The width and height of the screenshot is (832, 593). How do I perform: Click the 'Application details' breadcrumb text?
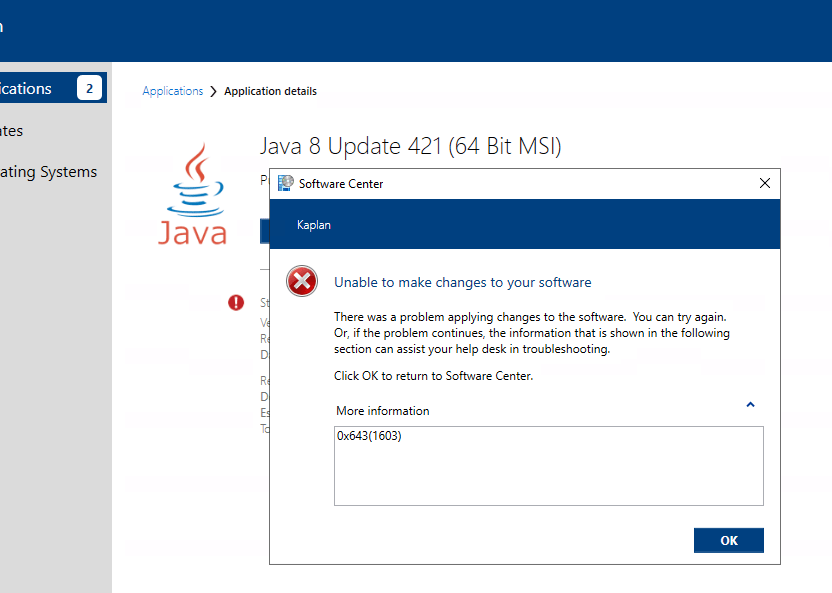(x=270, y=91)
